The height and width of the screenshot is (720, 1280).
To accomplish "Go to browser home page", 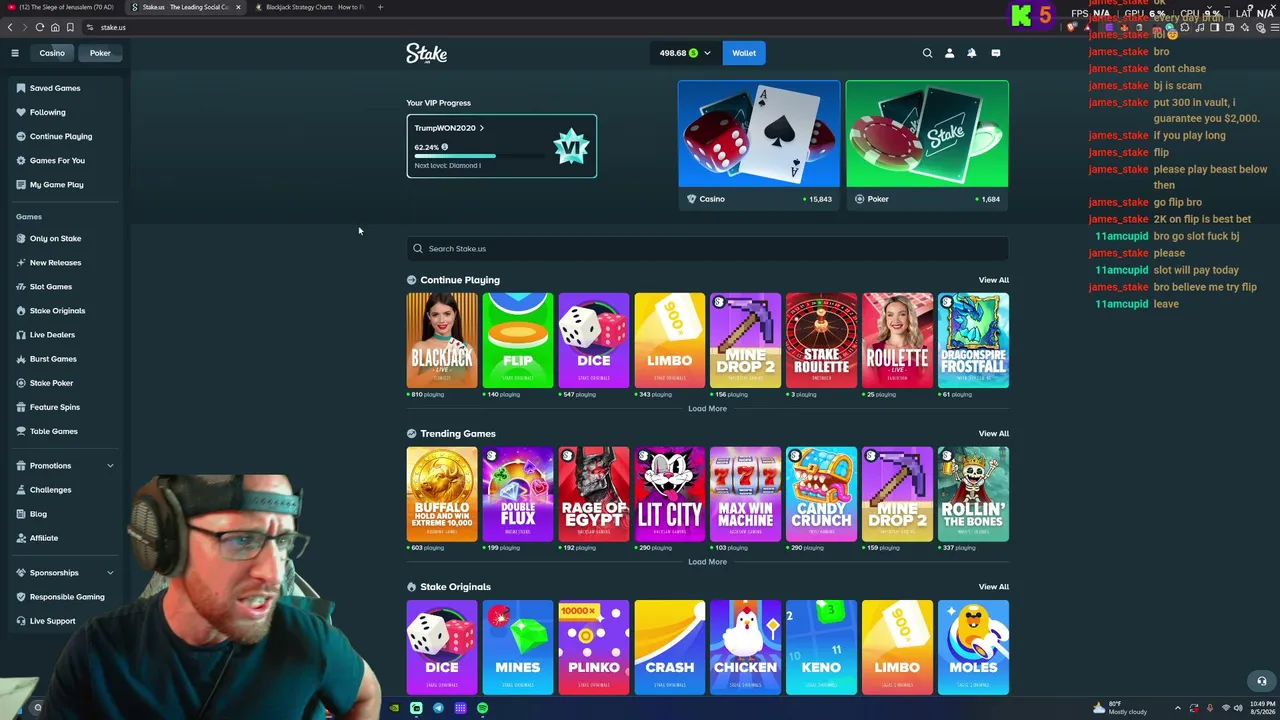I will 55,27.
